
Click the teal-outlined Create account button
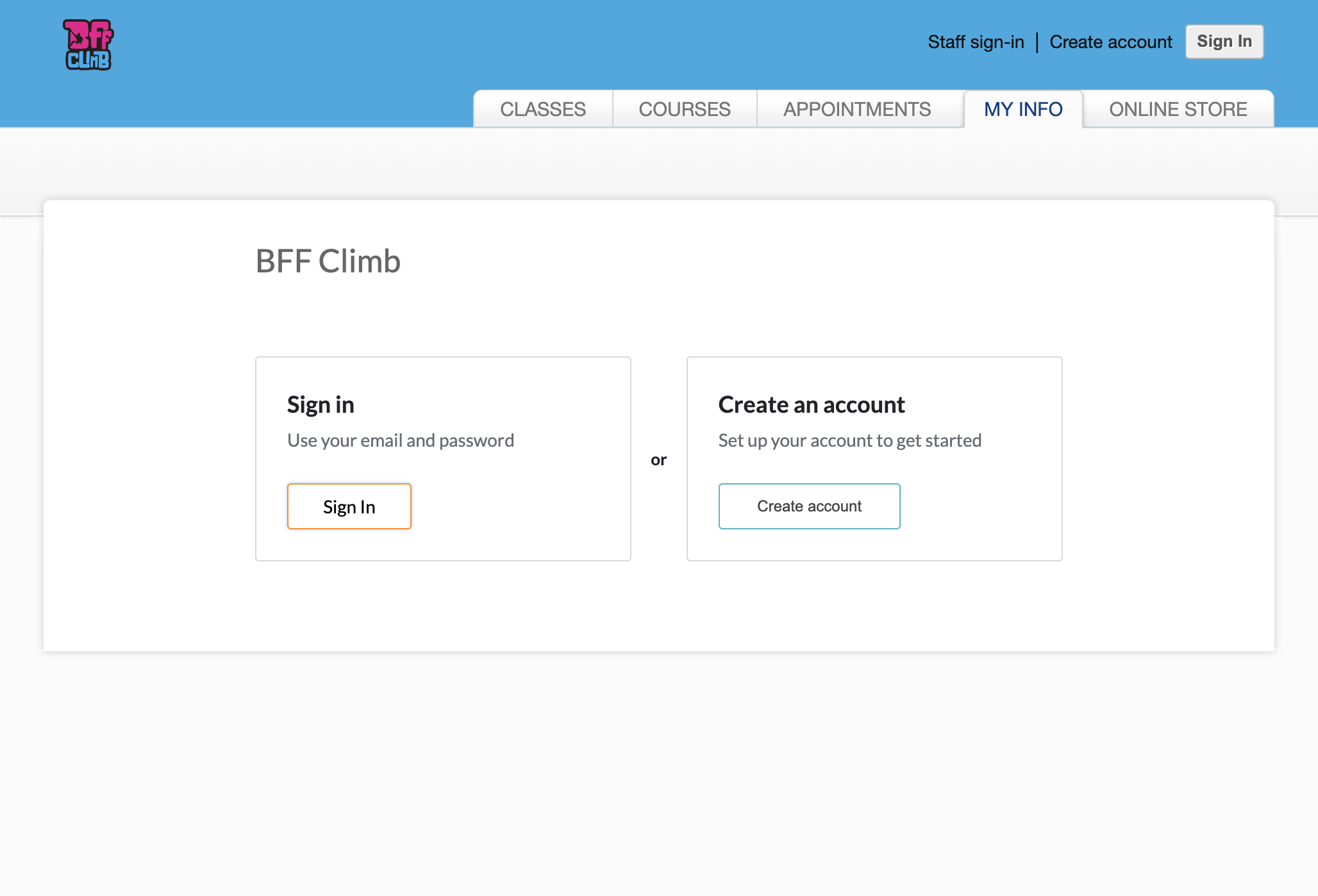pos(810,506)
